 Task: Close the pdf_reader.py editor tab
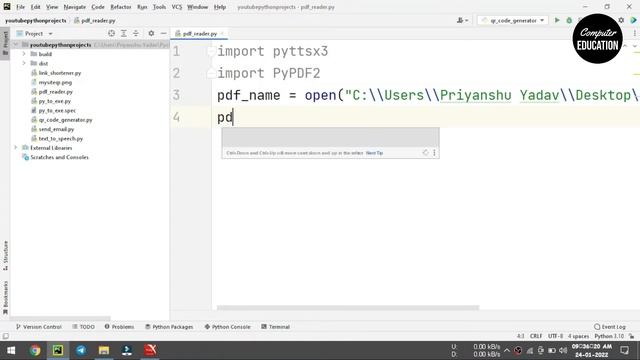click(x=222, y=33)
